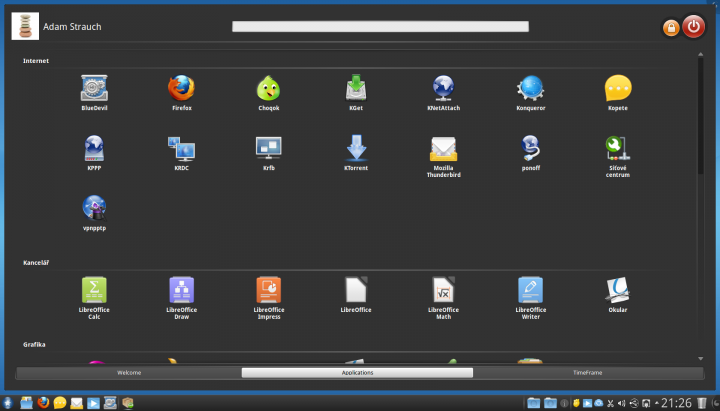
Task: Launch LibreOffice Writer
Action: tap(530, 298)
